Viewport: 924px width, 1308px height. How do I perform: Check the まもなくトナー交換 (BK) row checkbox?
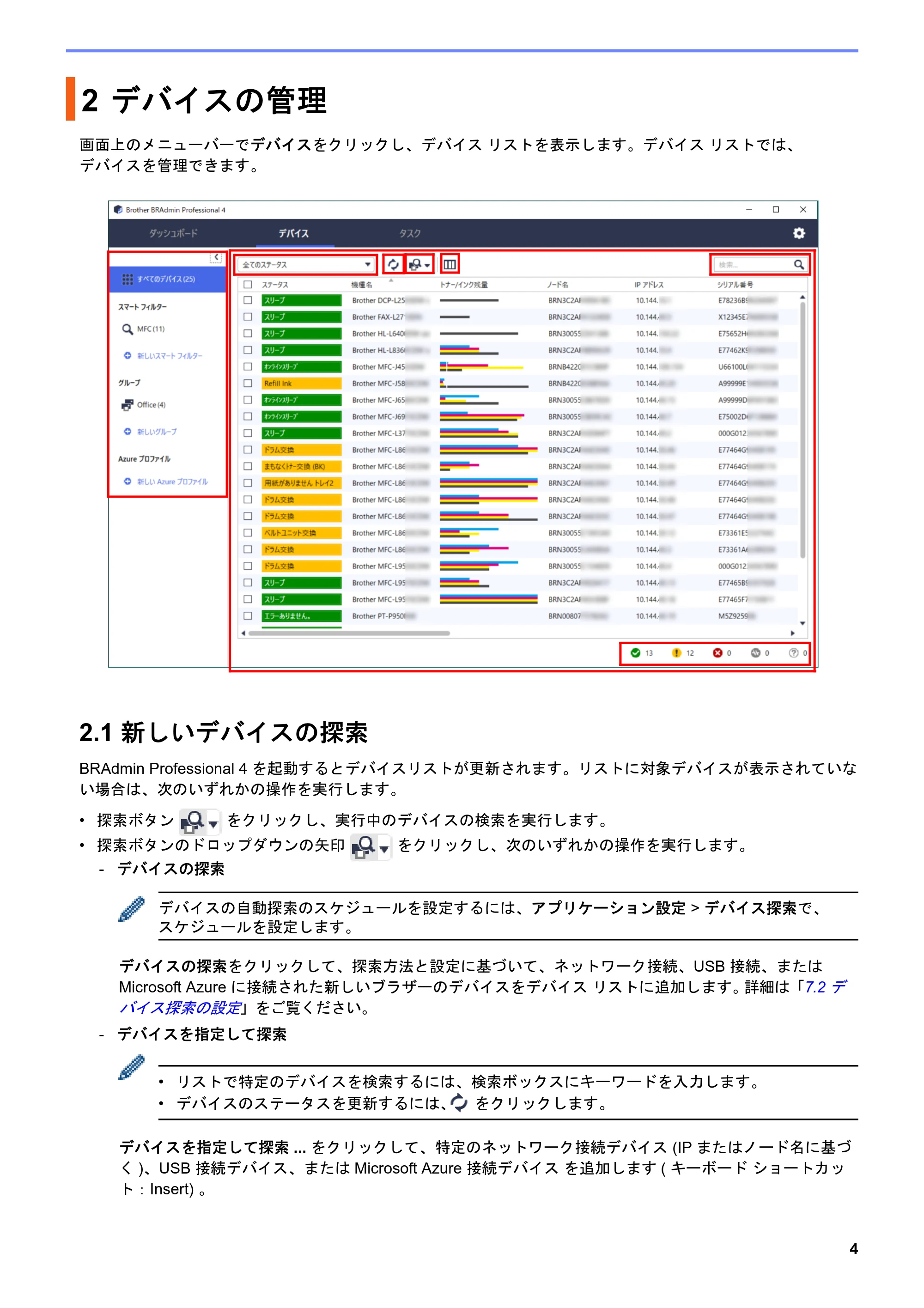[248, 467]
